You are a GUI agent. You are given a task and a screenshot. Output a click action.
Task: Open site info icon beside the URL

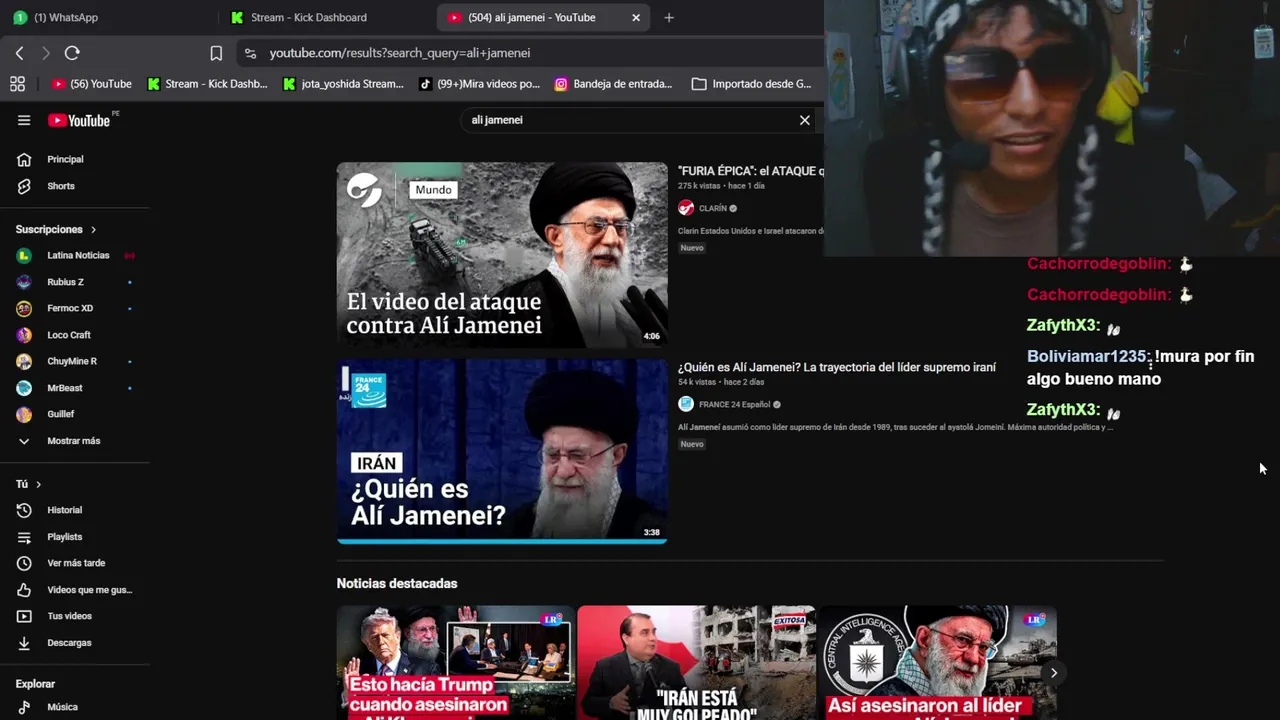pyautogui.click(x=250, y=53)
